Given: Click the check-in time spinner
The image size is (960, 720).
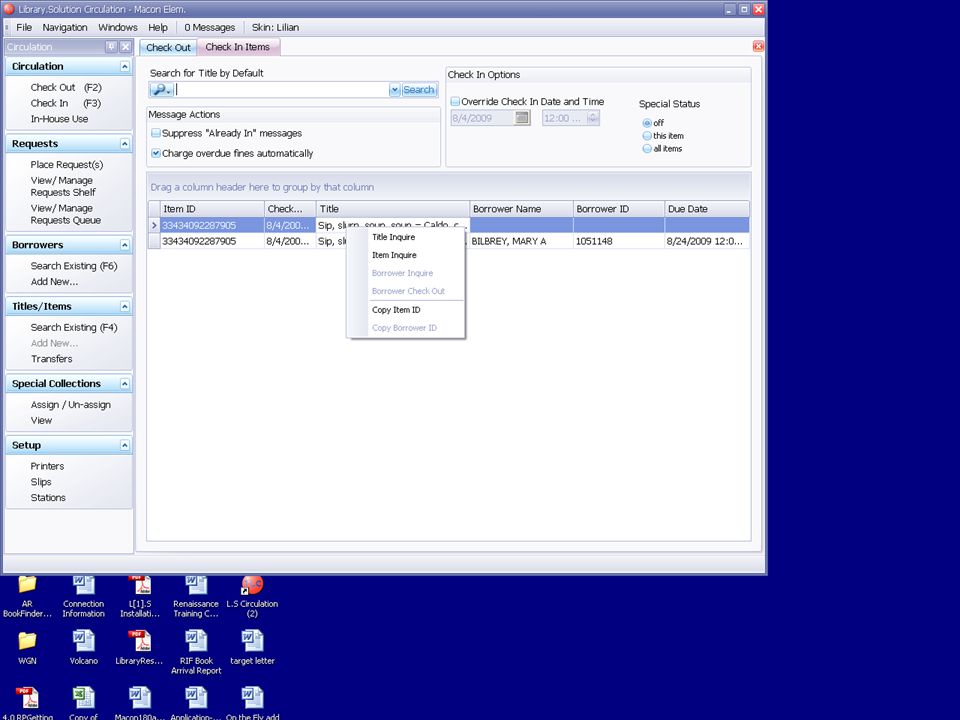Looking at the screenshot, I should 593,118.
